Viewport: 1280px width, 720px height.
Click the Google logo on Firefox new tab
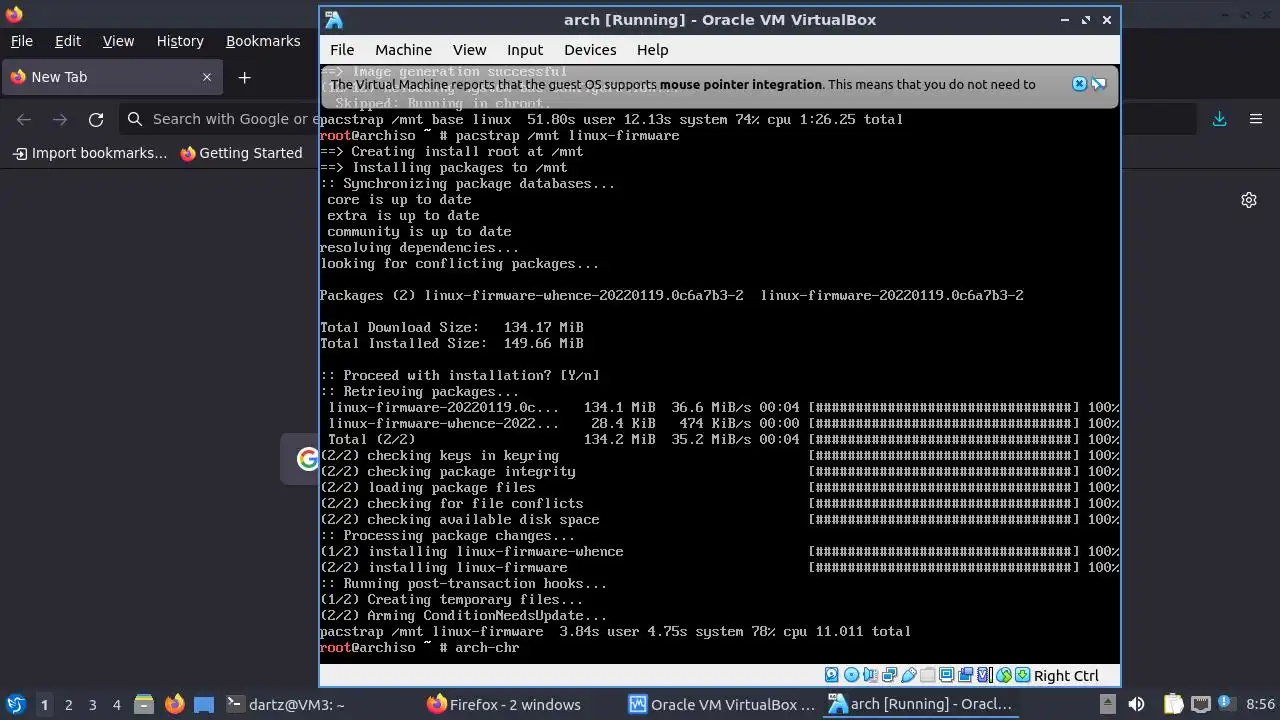(x=307, y=459)
